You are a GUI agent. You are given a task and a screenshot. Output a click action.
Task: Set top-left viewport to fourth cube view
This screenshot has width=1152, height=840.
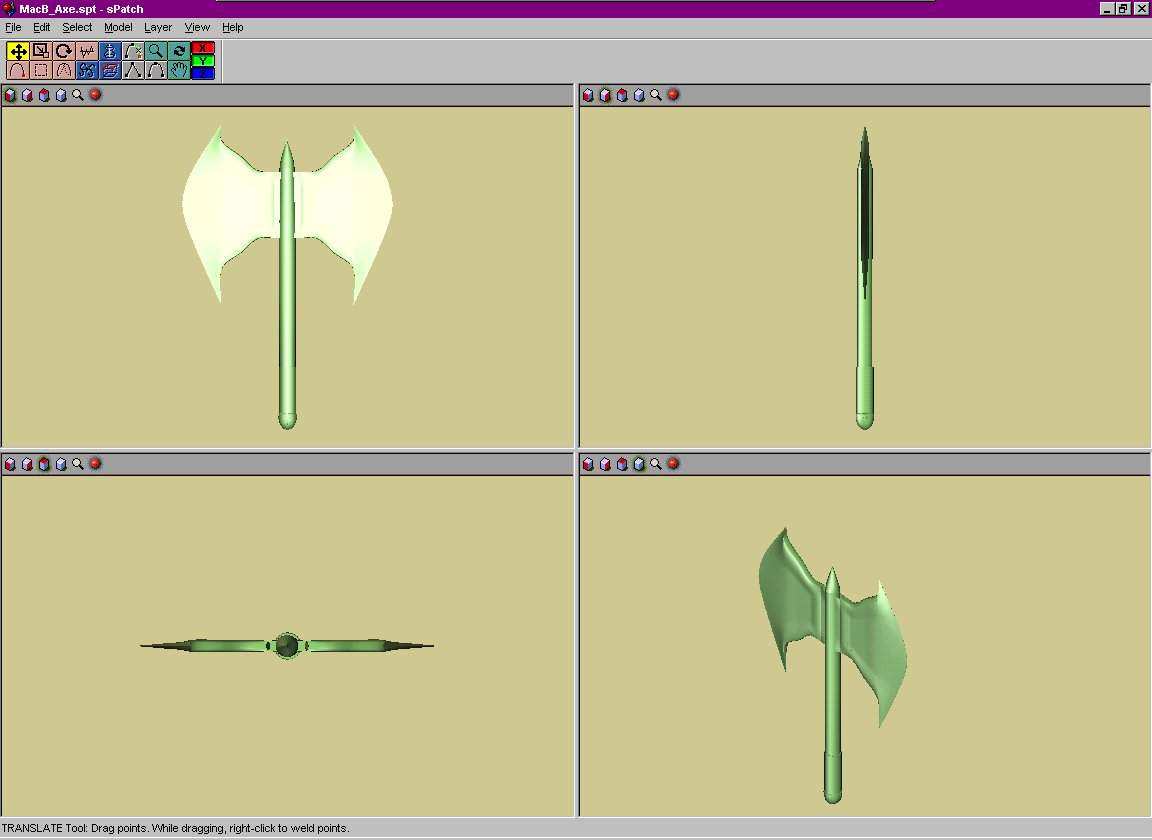pyautogui.click(x=61, y=95)
